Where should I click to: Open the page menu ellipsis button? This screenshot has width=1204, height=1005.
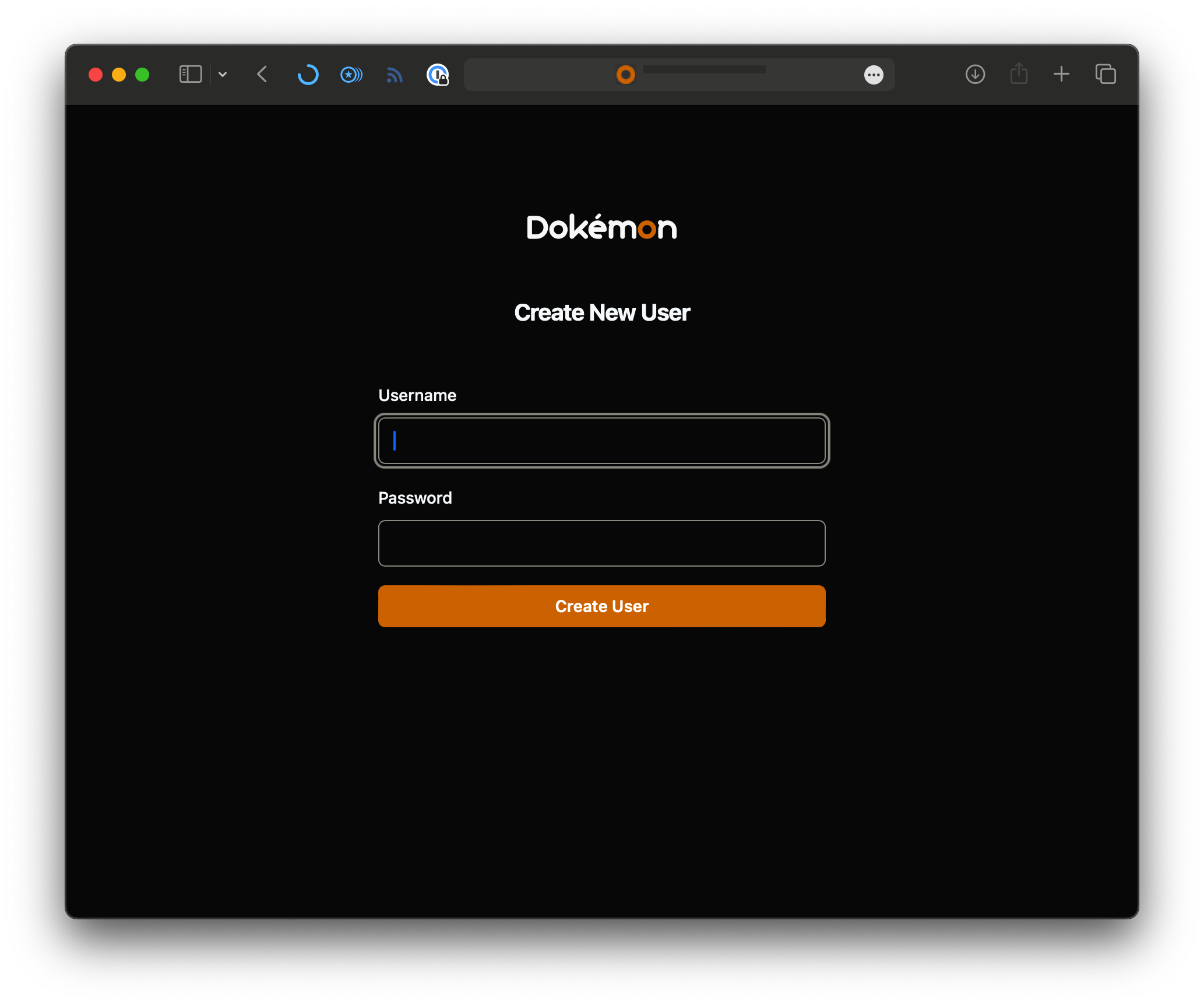point(874,75)
